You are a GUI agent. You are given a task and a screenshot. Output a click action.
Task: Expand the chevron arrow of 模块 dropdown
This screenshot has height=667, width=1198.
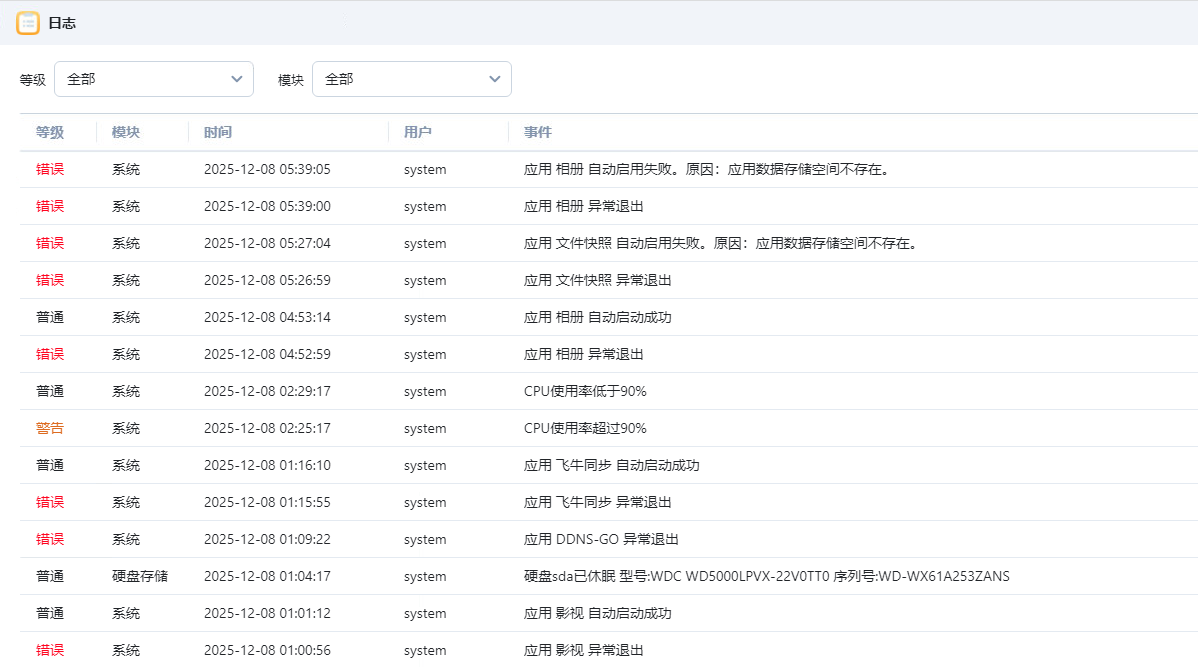[494, 79]
